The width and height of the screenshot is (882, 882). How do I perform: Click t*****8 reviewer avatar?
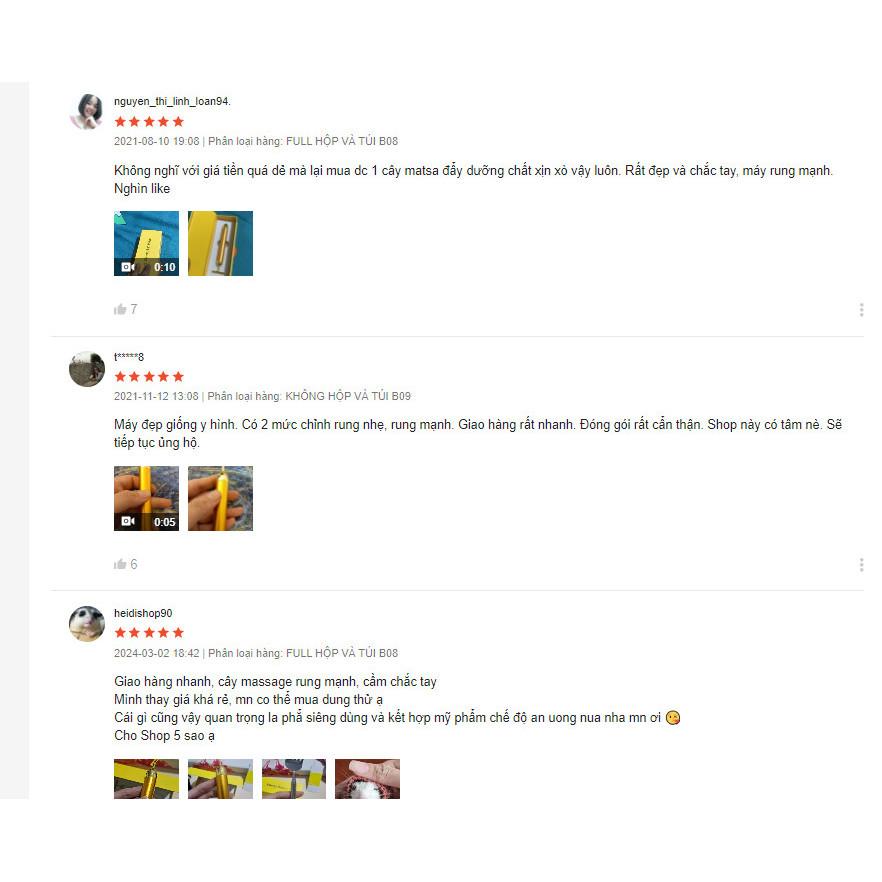pos(87,369)
